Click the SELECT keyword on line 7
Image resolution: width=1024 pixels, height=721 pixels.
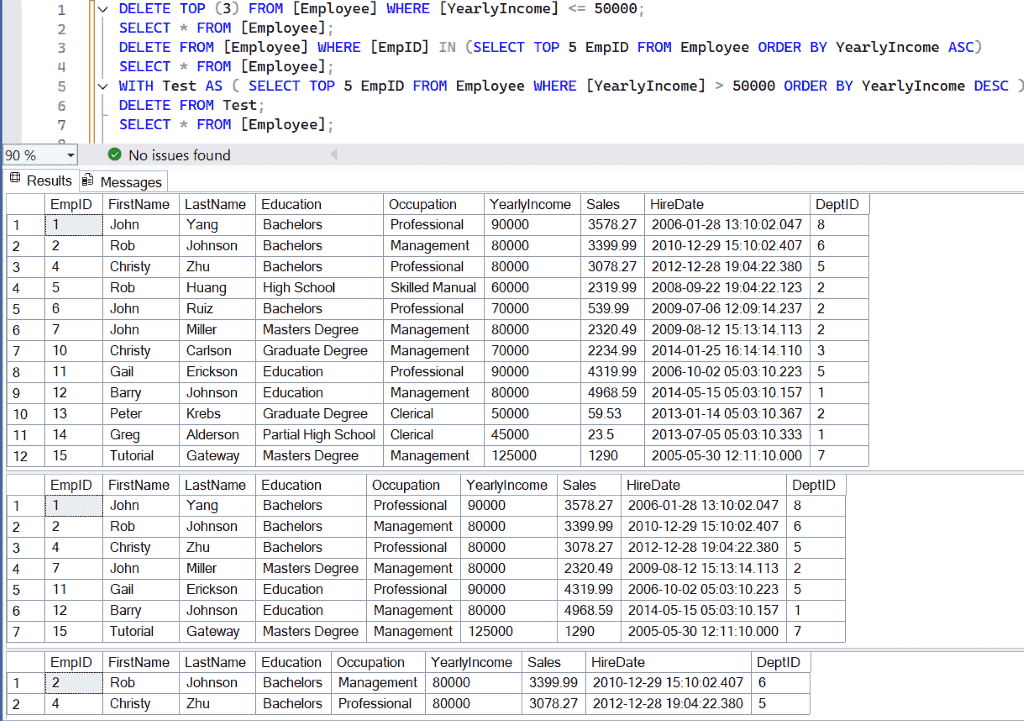144,123
